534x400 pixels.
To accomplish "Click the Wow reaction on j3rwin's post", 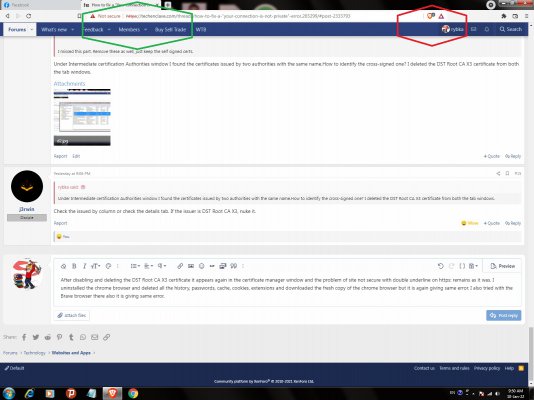I will pos(470,223).
